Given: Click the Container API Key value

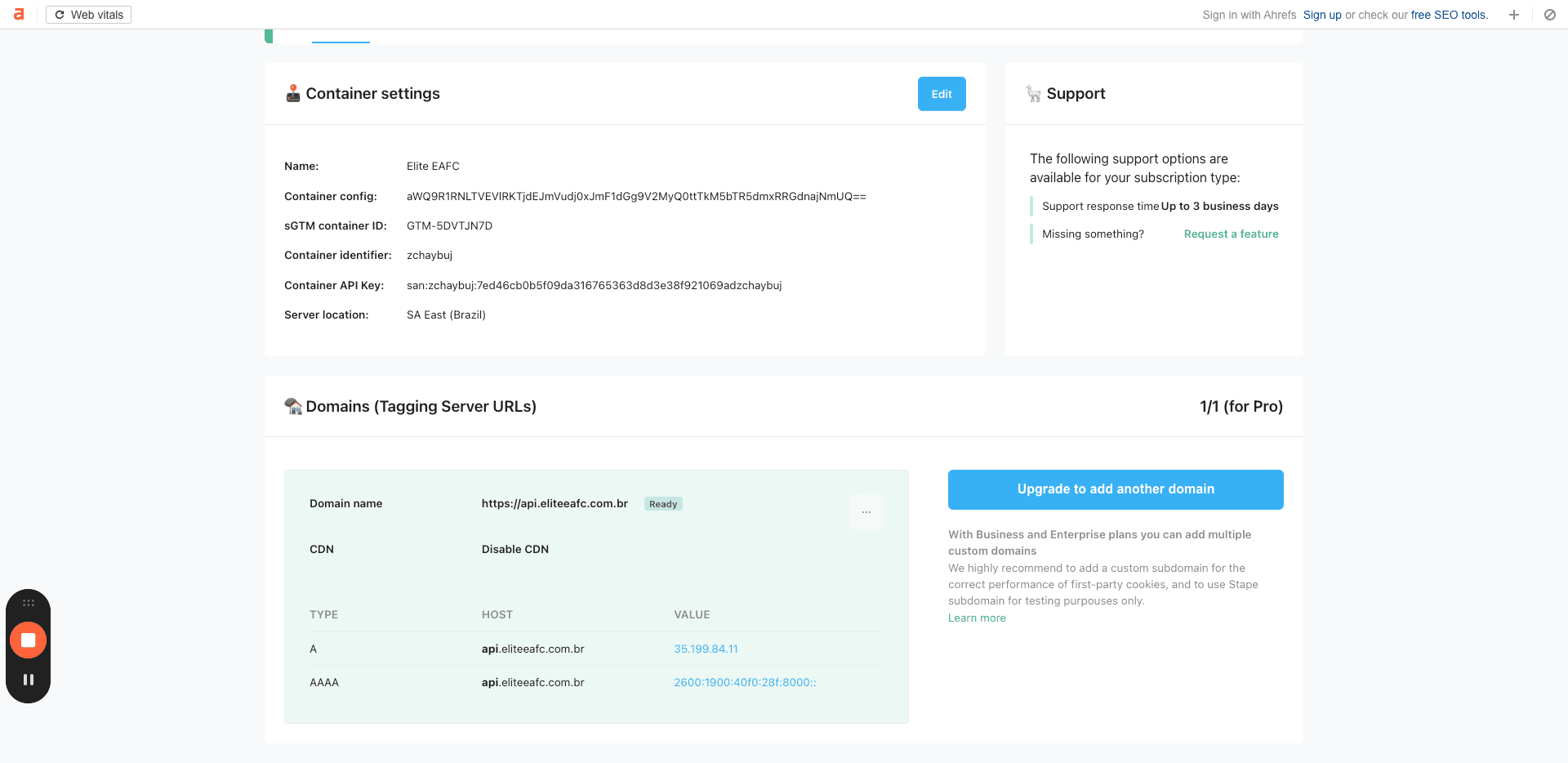Looking at the screenshot, I should pos(595,286).
